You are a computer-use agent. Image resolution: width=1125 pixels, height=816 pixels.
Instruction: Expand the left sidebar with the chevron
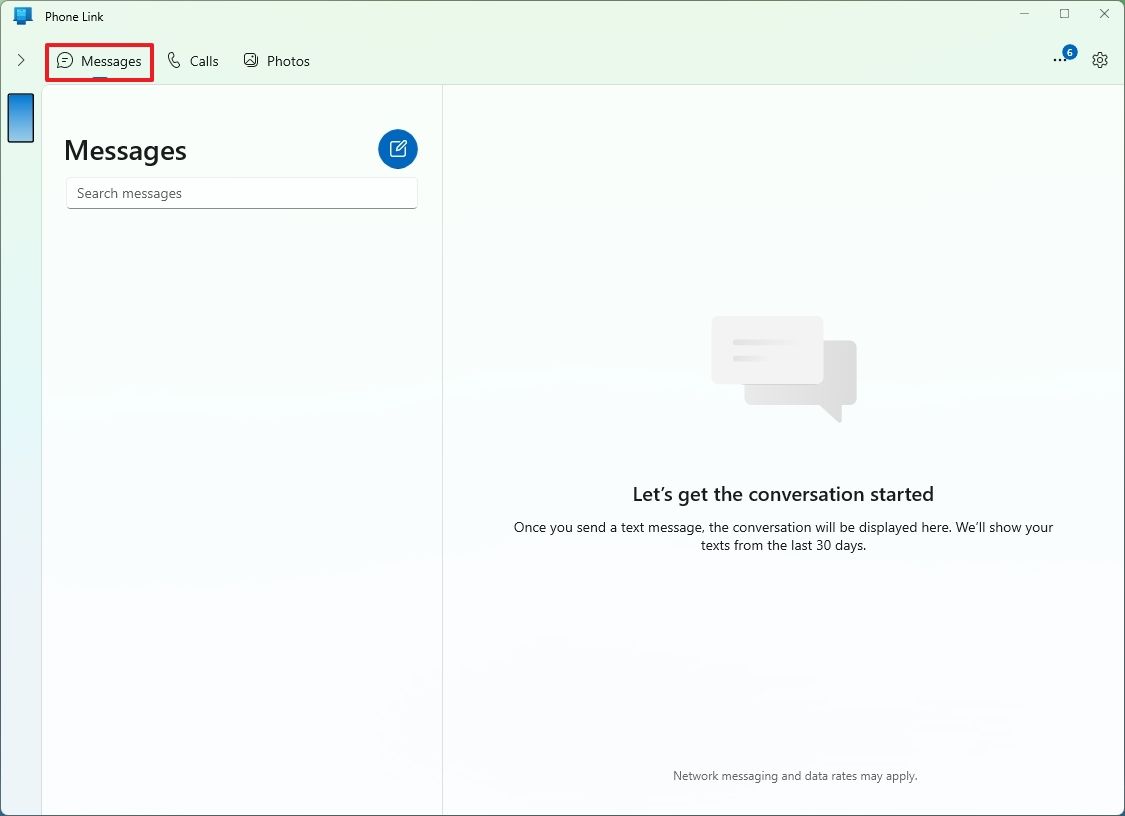[20, 59]
